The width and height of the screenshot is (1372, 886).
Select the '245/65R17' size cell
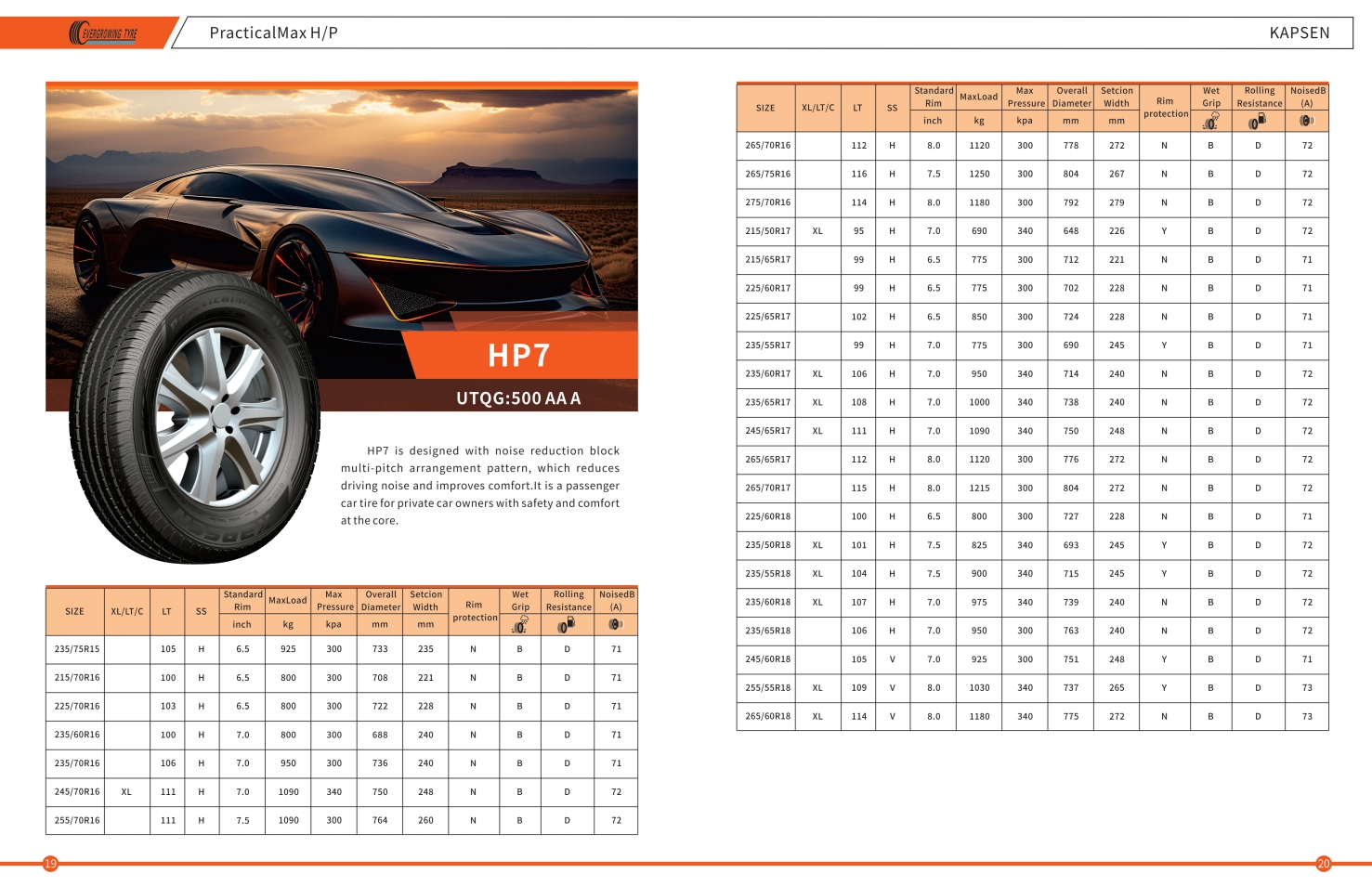(768, 431)
